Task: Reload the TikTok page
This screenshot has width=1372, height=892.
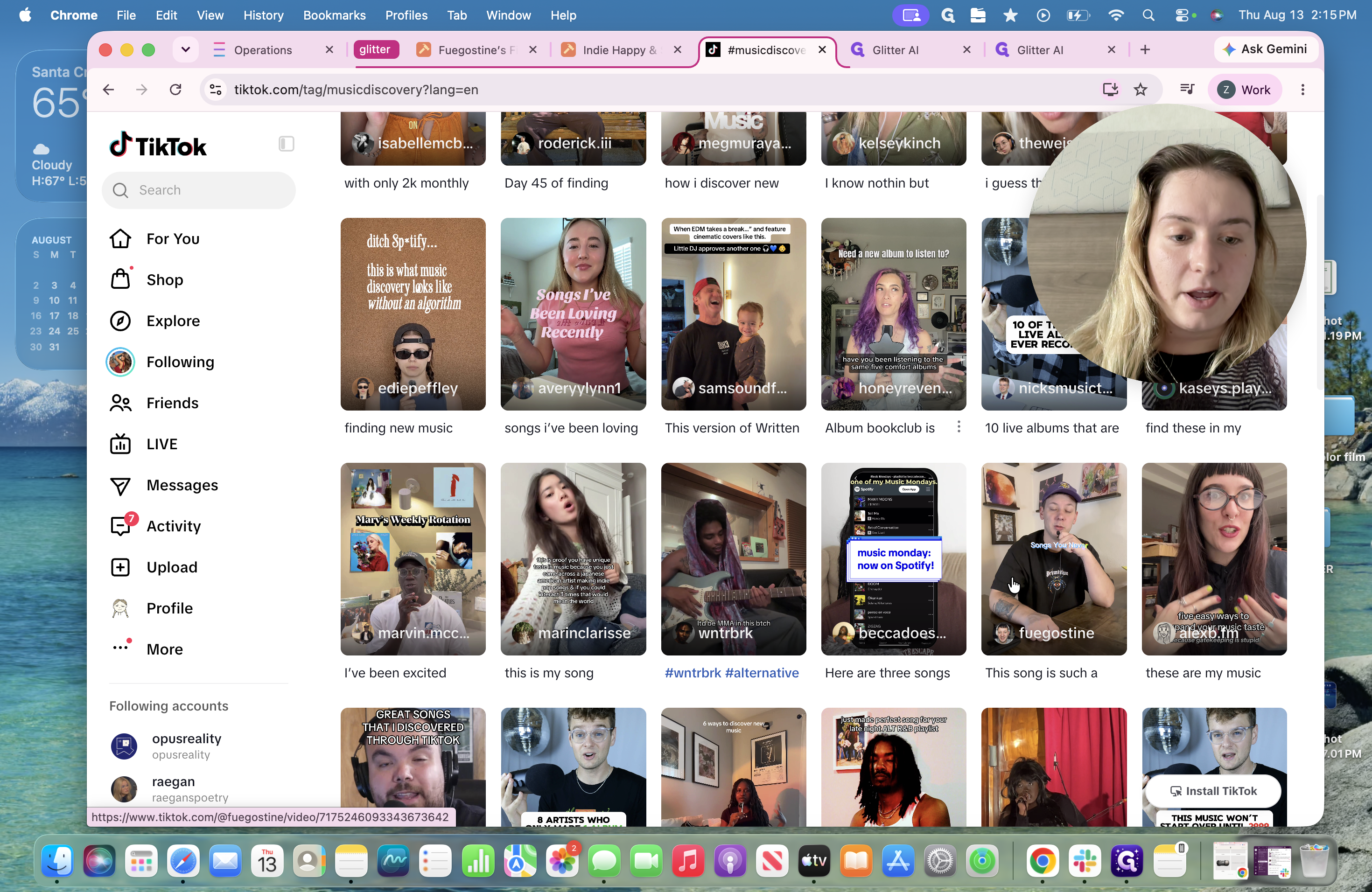Action: pos(175,89)
